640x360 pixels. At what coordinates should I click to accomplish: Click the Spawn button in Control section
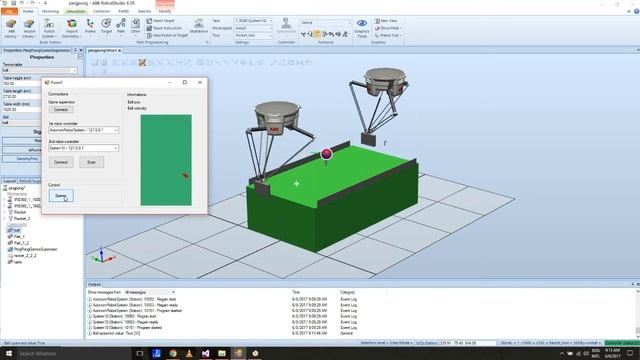61,196
